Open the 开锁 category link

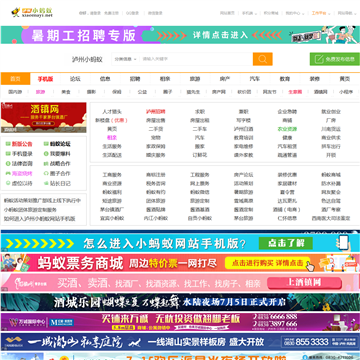coord(331,155)
